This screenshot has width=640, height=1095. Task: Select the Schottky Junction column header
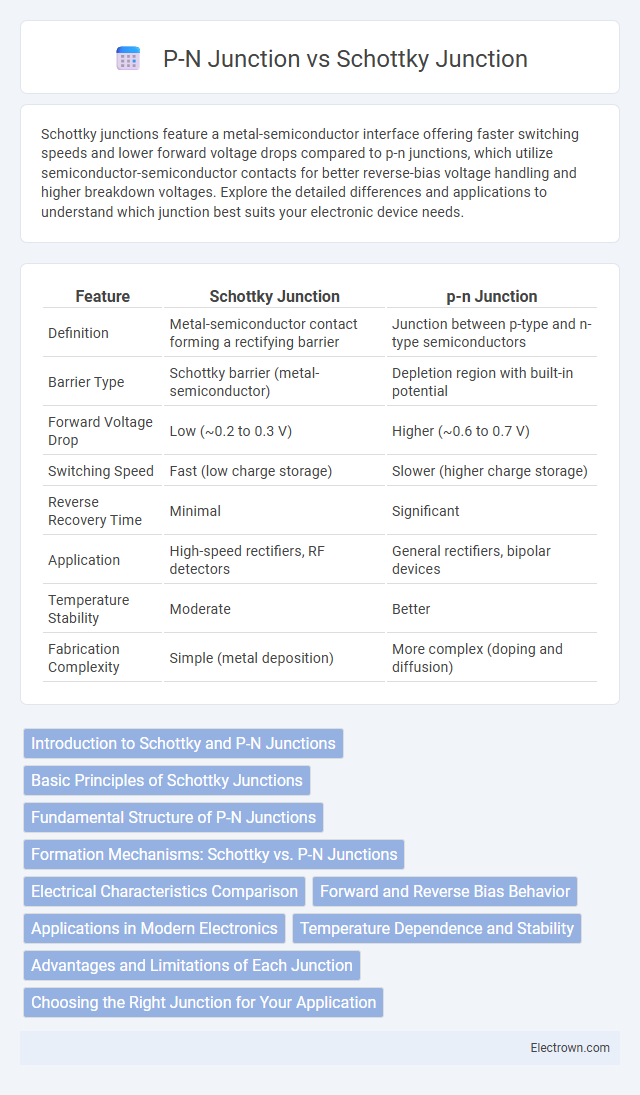tap(275, 296)
